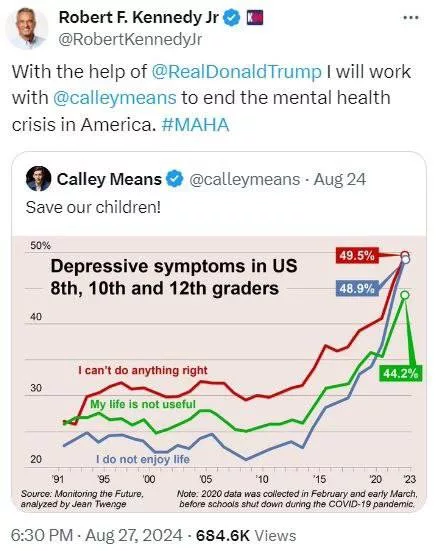
Task: Click Calley Means' avatar in the quoted tweet
Action: [38, 179]
